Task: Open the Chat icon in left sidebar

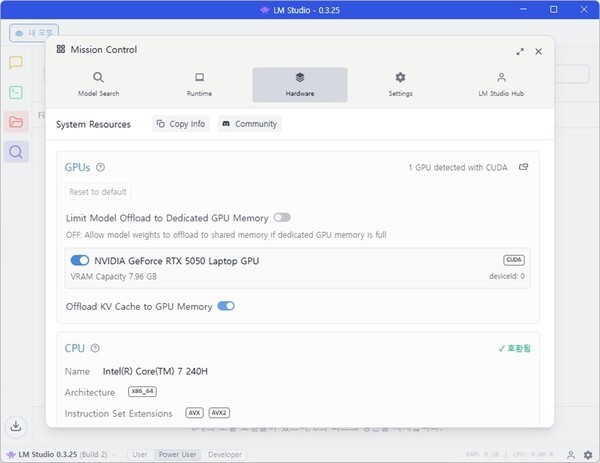Action: pos(16,63)
